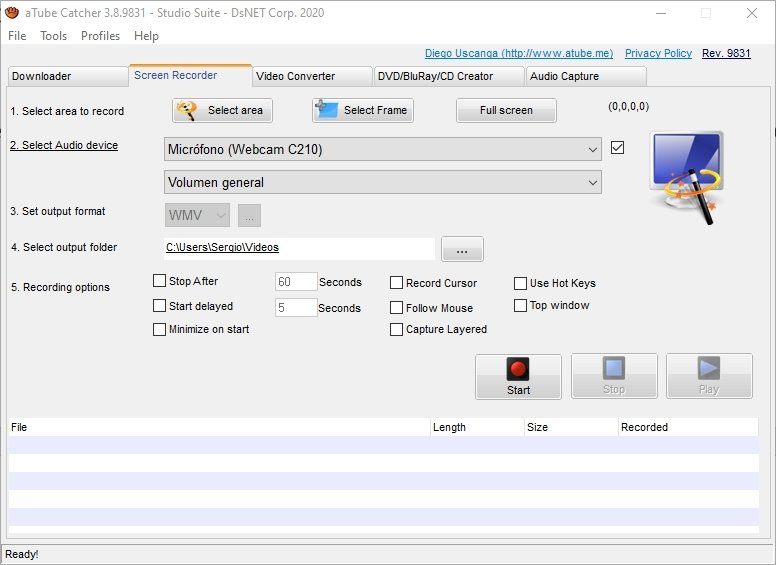Switch to the Video Converter tab
Viewport: 776px width, 565px height.
312,76
